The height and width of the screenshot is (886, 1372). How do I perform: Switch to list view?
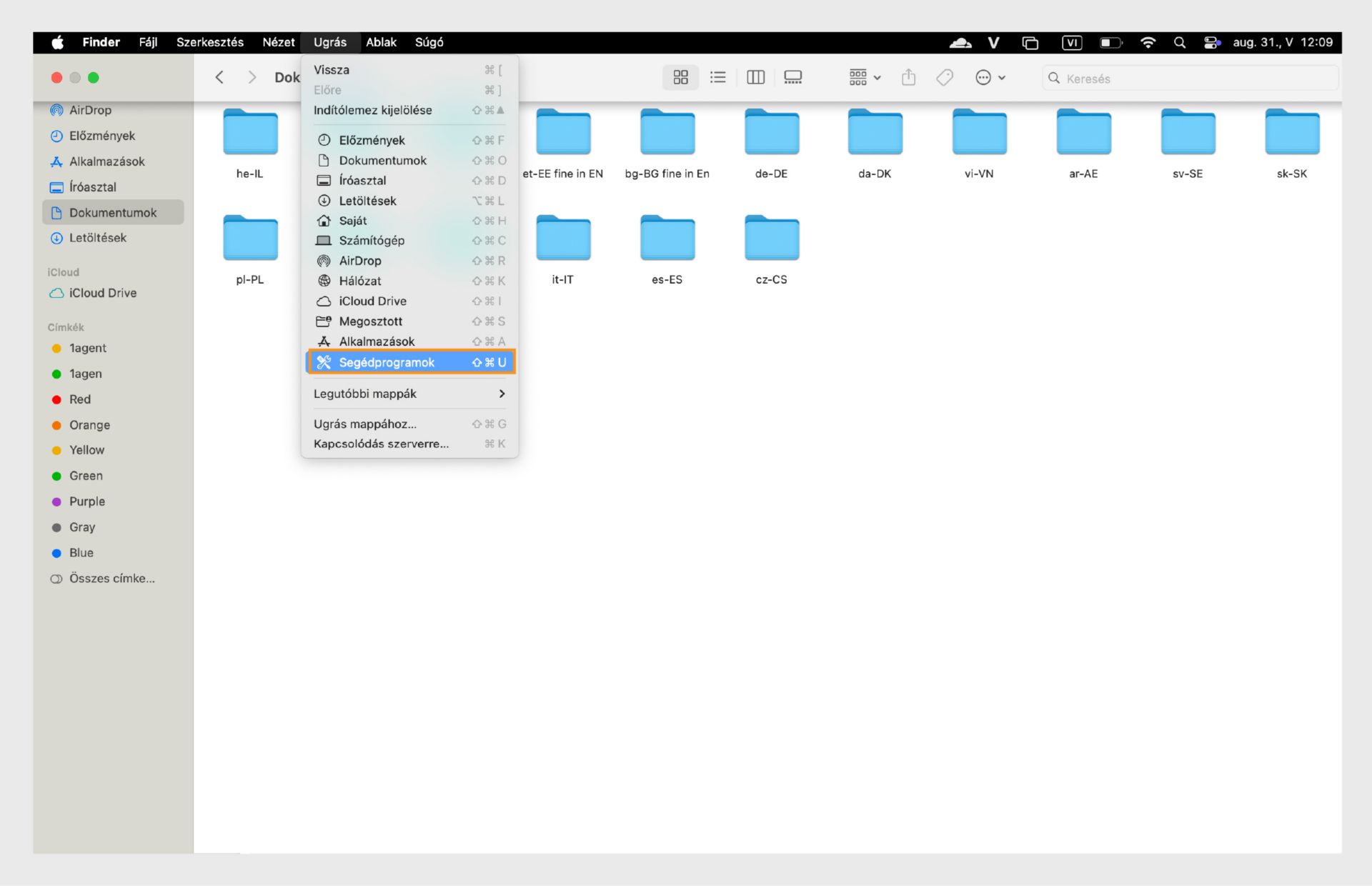tap(717, 77)
